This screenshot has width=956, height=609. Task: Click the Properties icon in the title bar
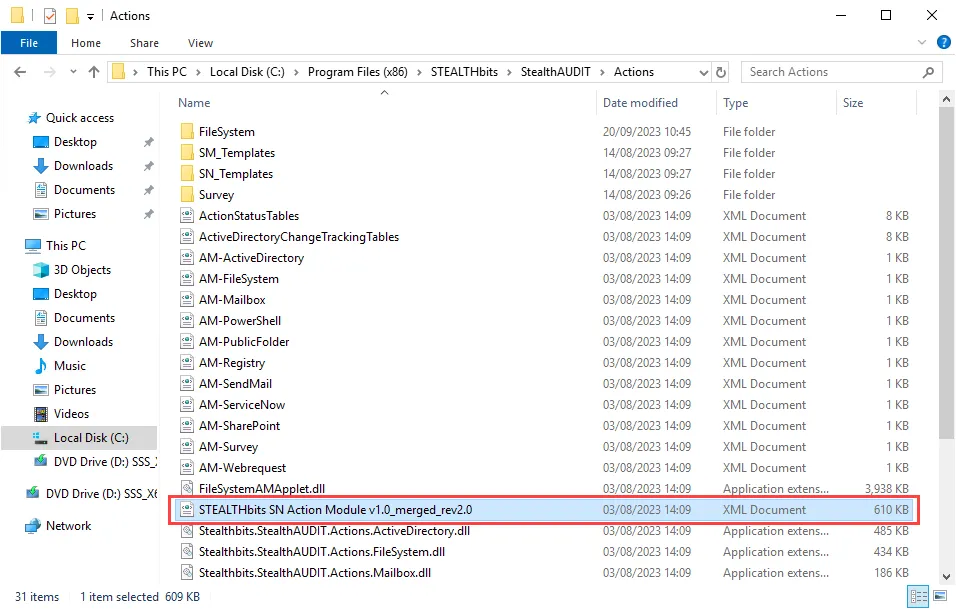50,16
